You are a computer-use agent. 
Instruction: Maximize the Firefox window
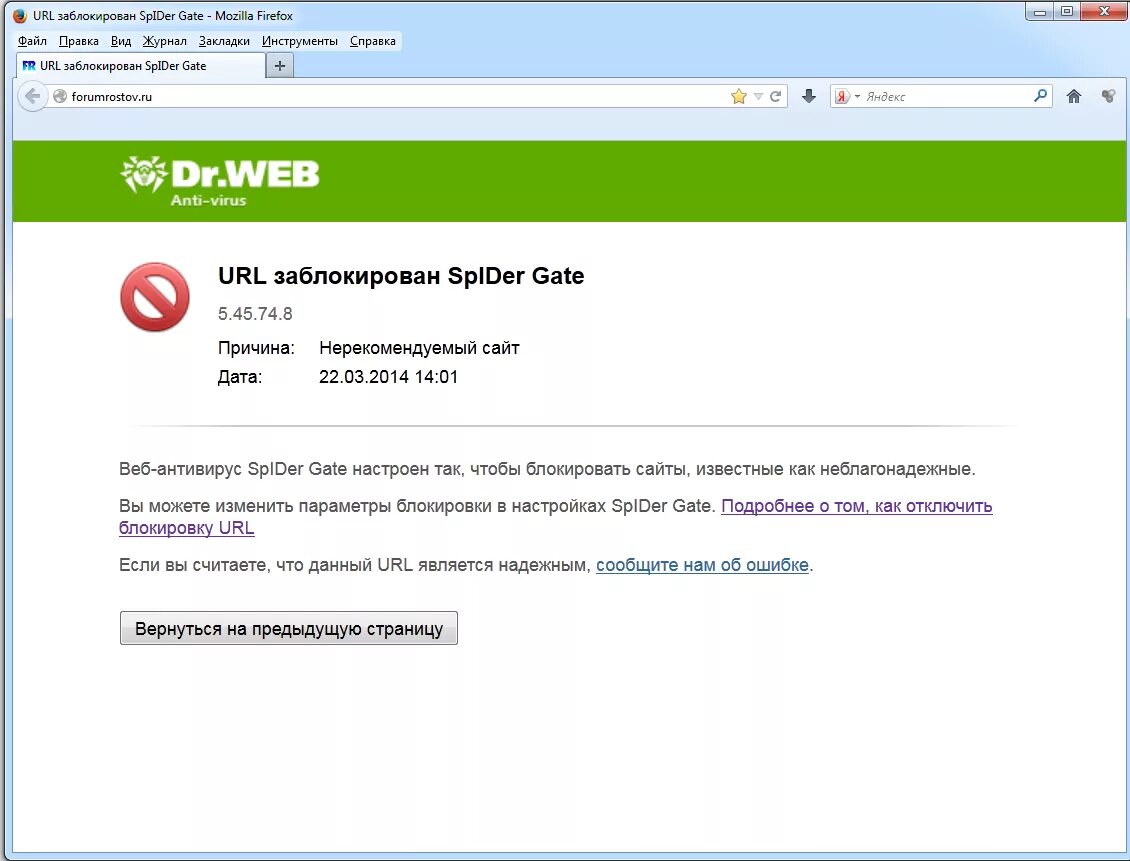tap(1067, 12)
